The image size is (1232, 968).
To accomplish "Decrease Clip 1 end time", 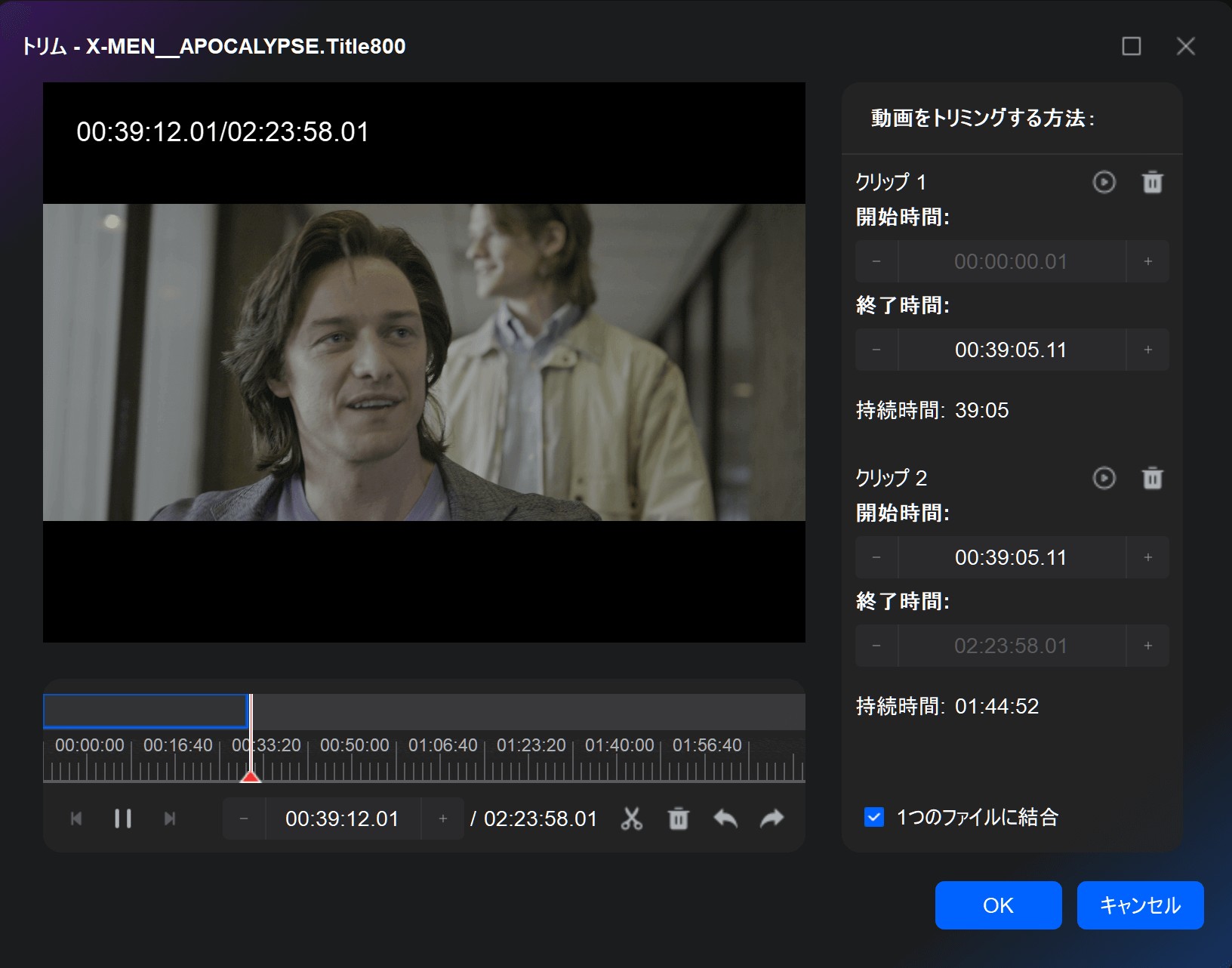I will pos(876,350).
